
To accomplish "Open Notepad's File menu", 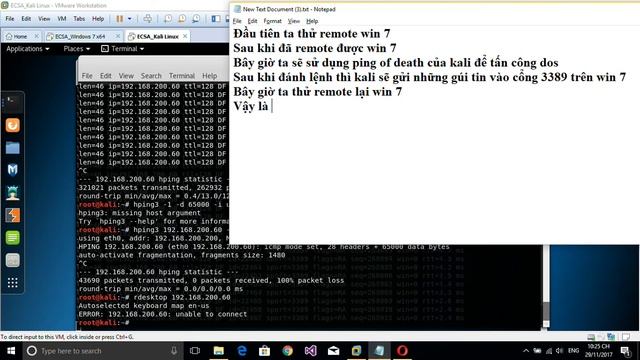I will 237,21.
